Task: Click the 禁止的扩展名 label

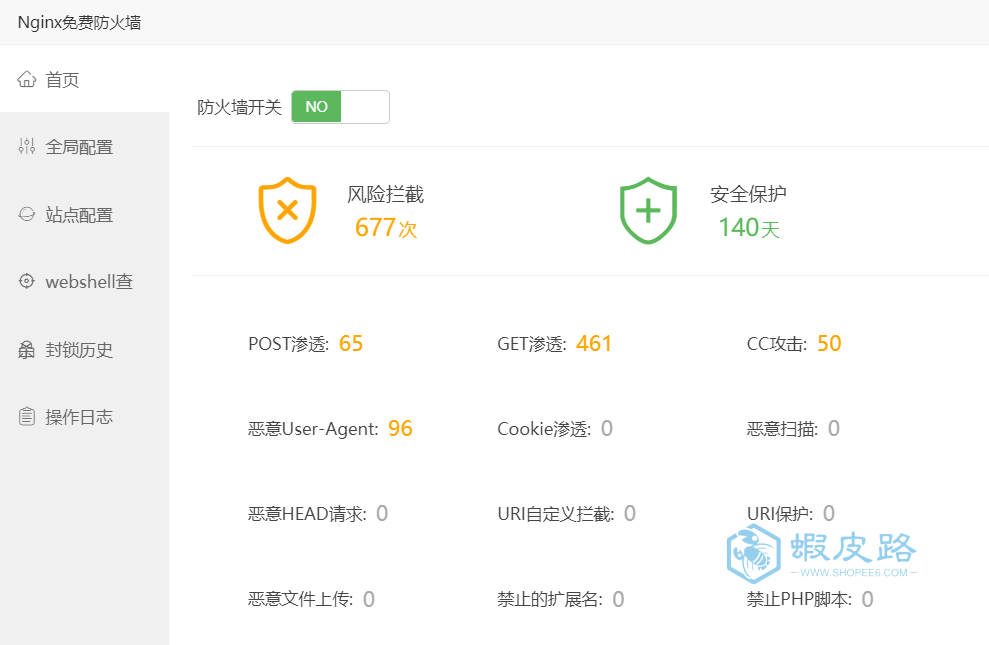Action: click(550, 600)
